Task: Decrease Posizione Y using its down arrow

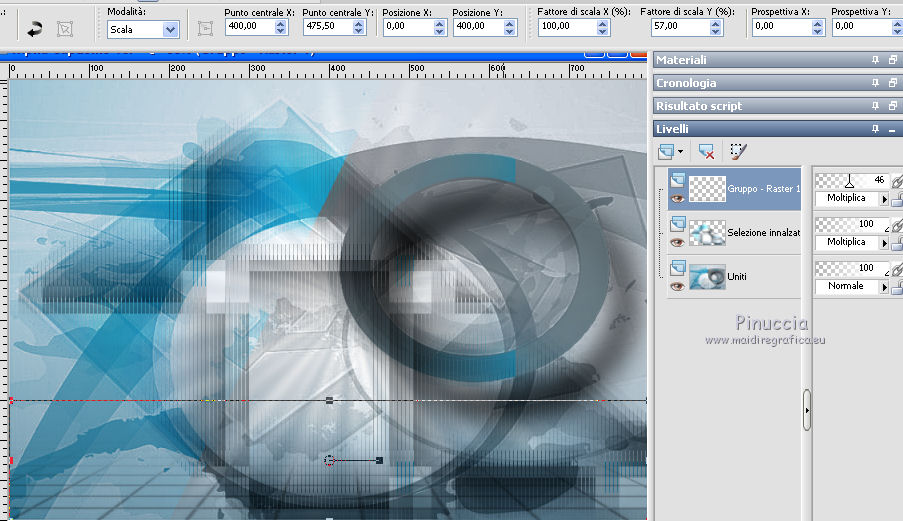Action: pyautogui.click(x=510, y=31)
